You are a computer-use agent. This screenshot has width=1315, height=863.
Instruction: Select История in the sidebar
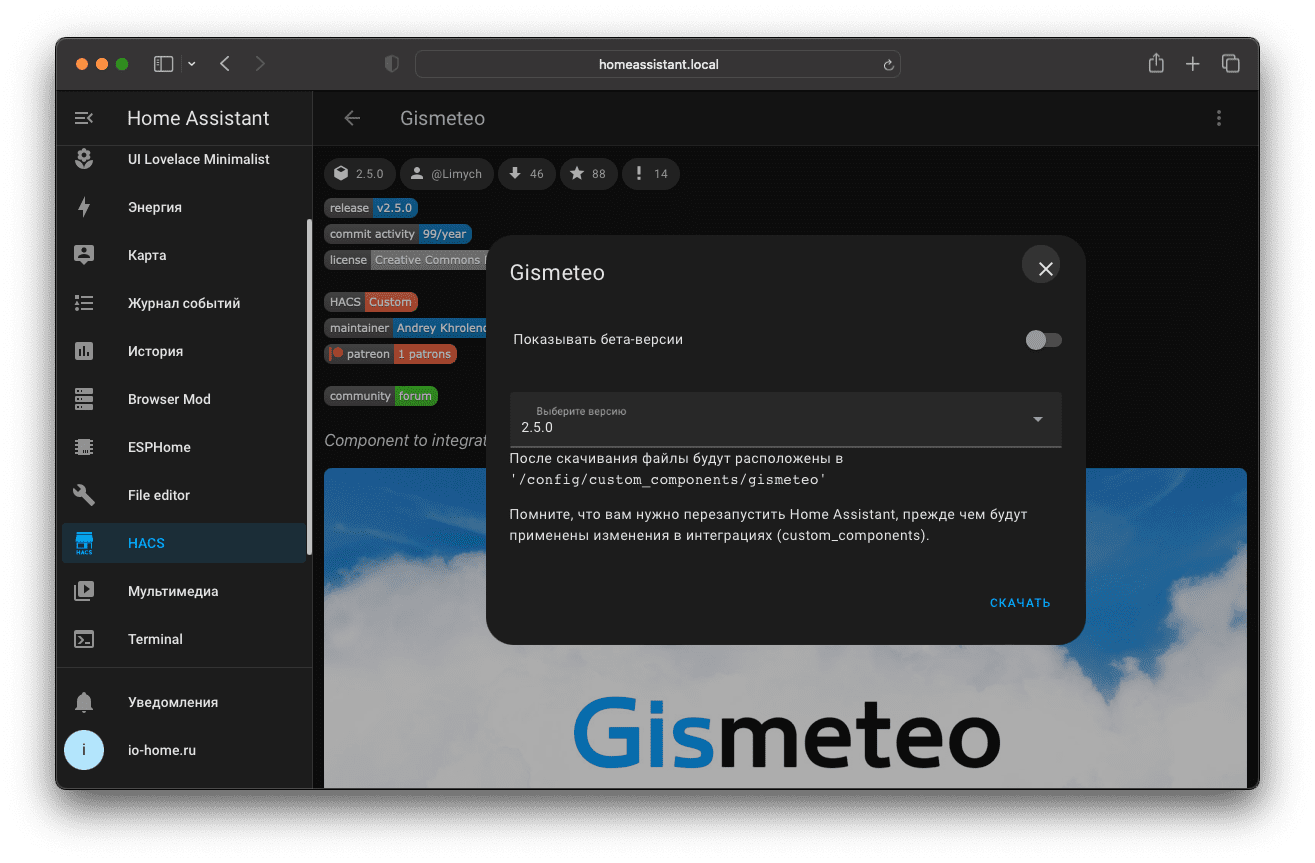[184, 351]
